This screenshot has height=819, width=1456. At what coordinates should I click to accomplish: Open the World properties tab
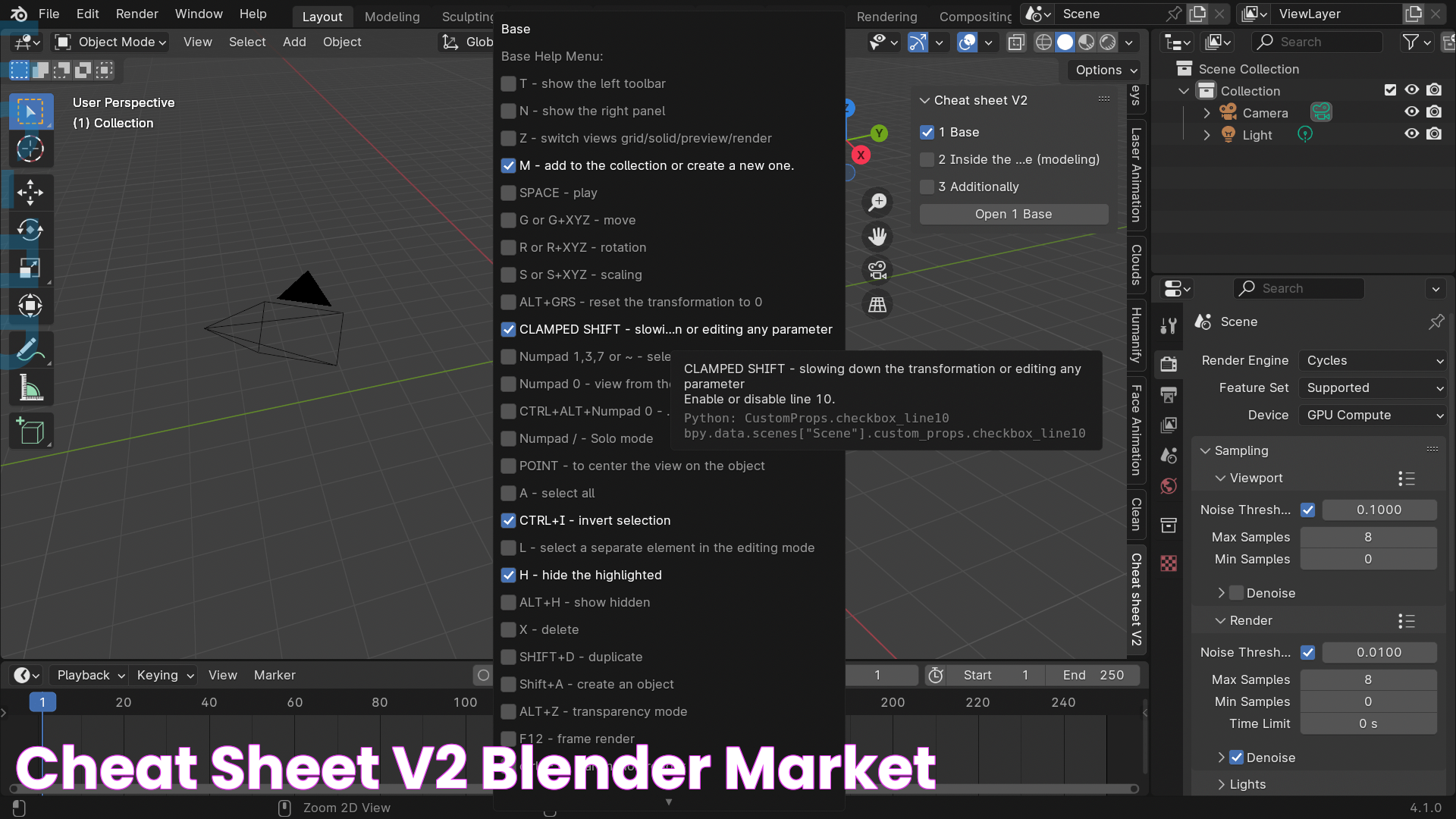[x=1169, y=486]
